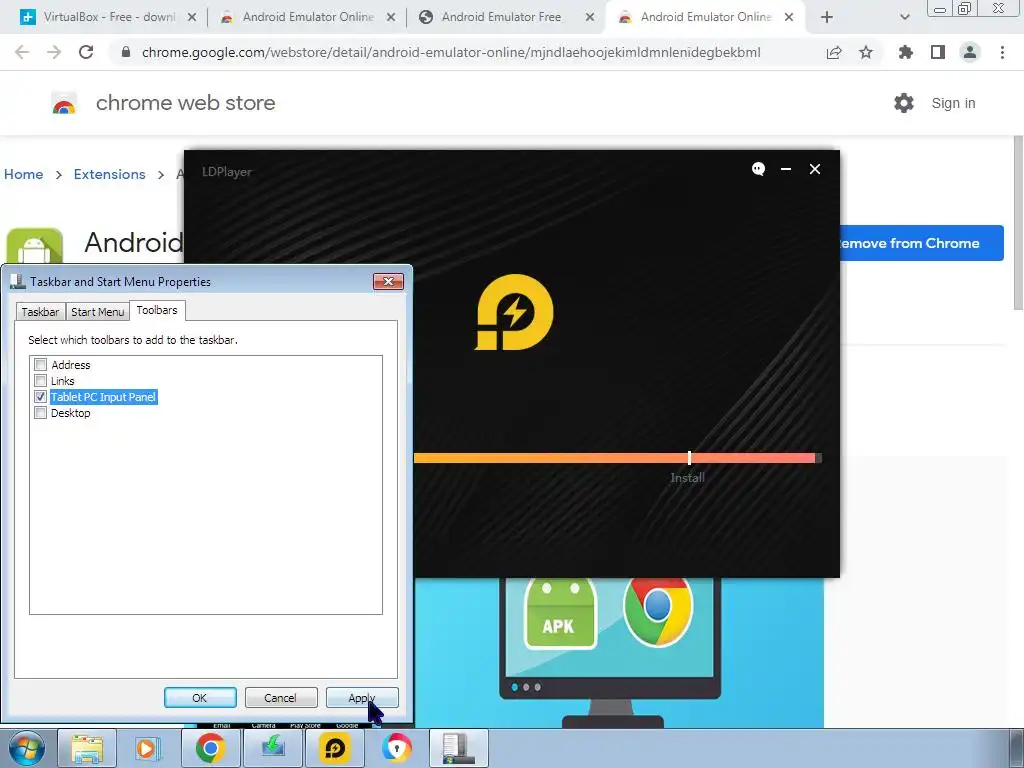This screenshot has height=768, width=1024.
Task: Switch to LDPlayer in the taskbar
Action: tap(335, 748)
